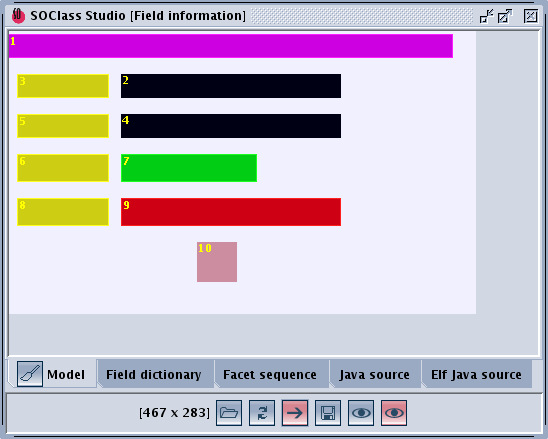The image size is (548, 439).
Task: Close the Field information window
Action: click(x=531, y=16)
